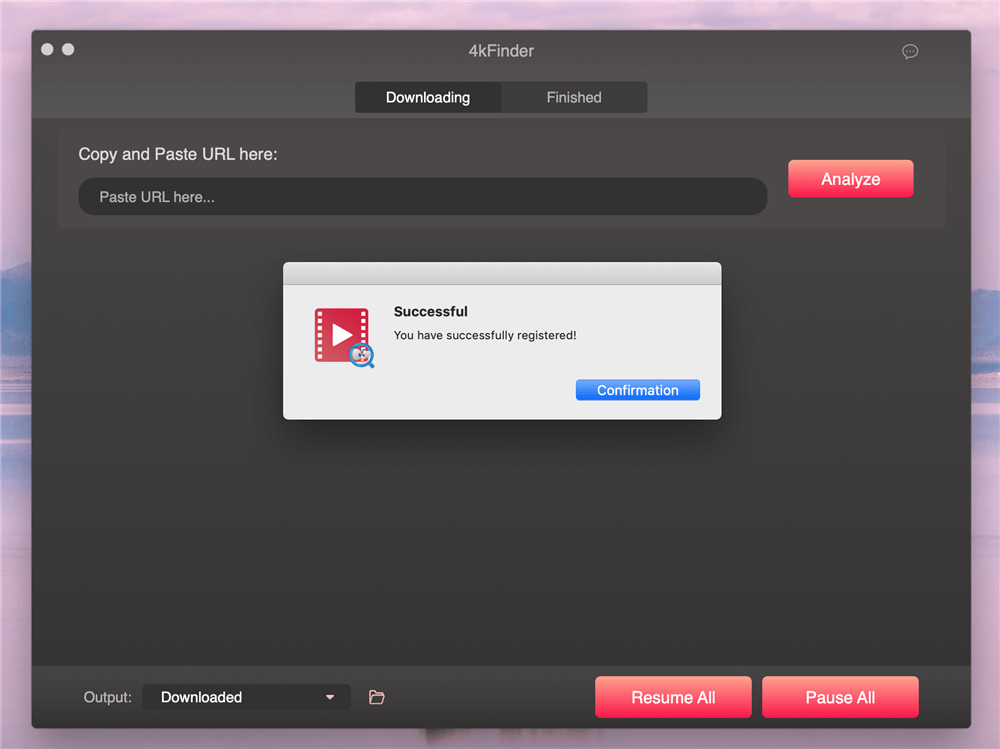This screenshot has width=1000, height=749.
Task: Click the Output label text
Action: [x=107, y=697]
